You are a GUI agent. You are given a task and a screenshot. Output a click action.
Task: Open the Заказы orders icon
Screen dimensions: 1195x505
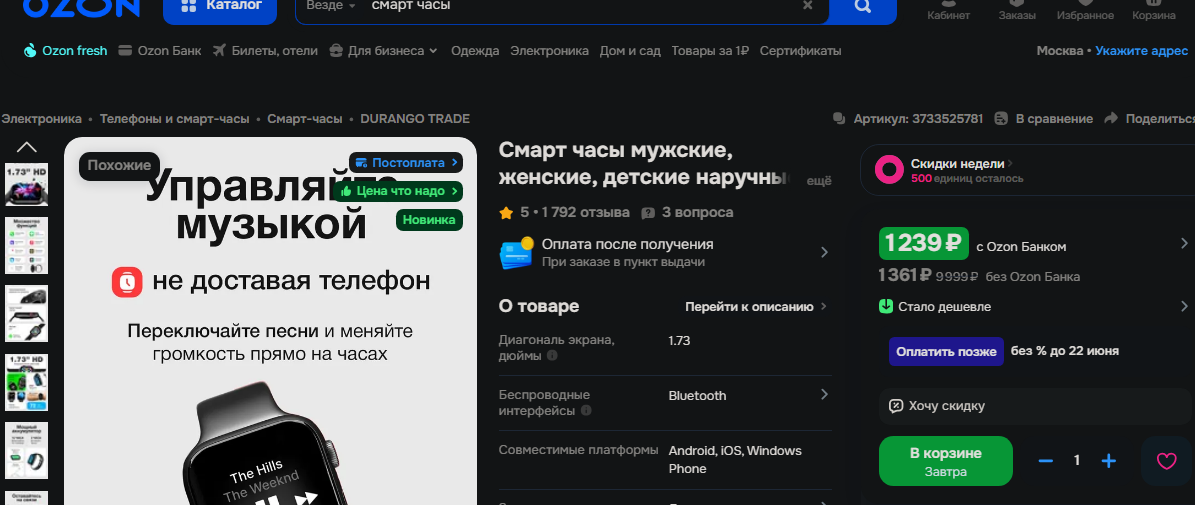(x=1017, y=10)
